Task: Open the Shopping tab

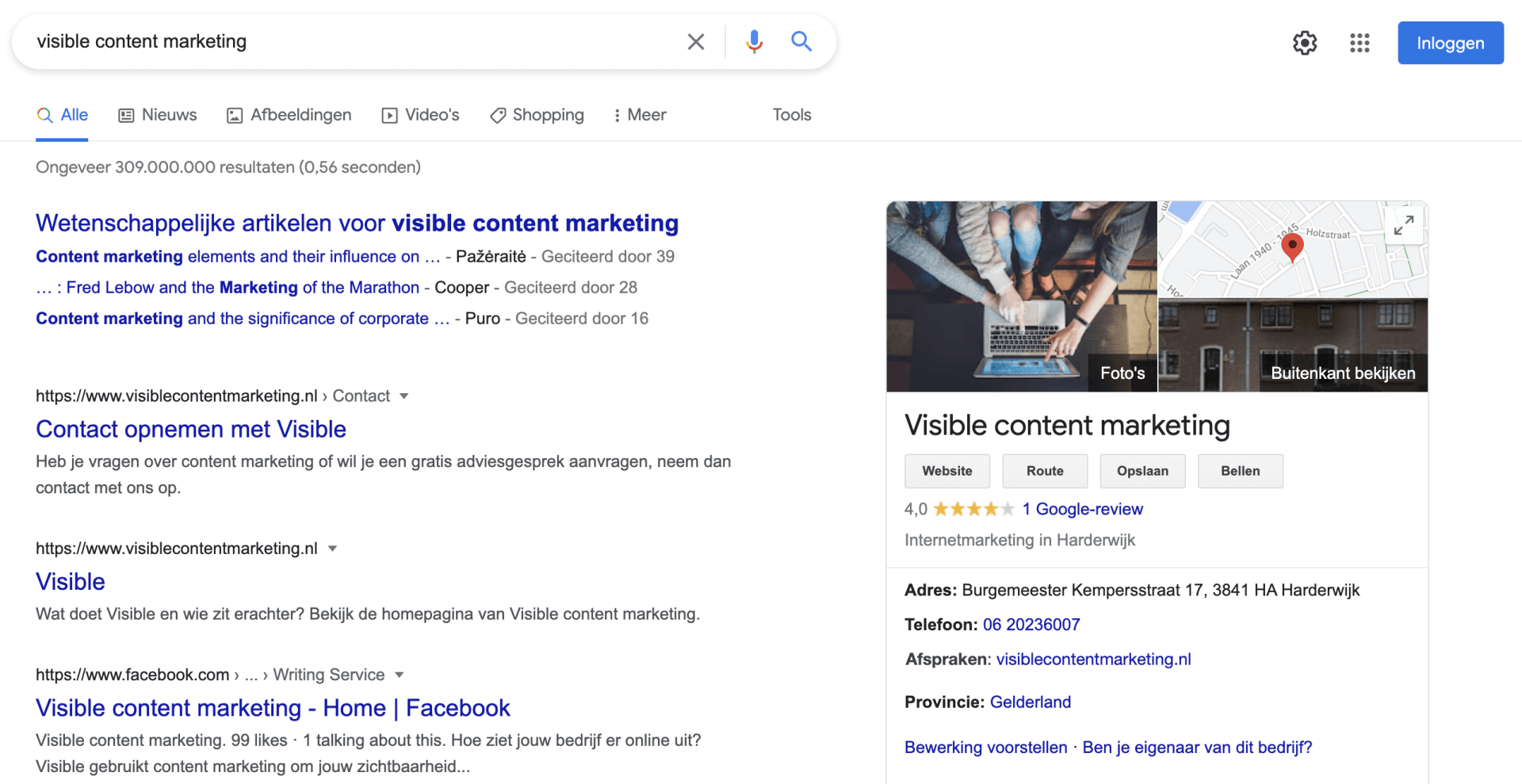Action: point(537,115)
